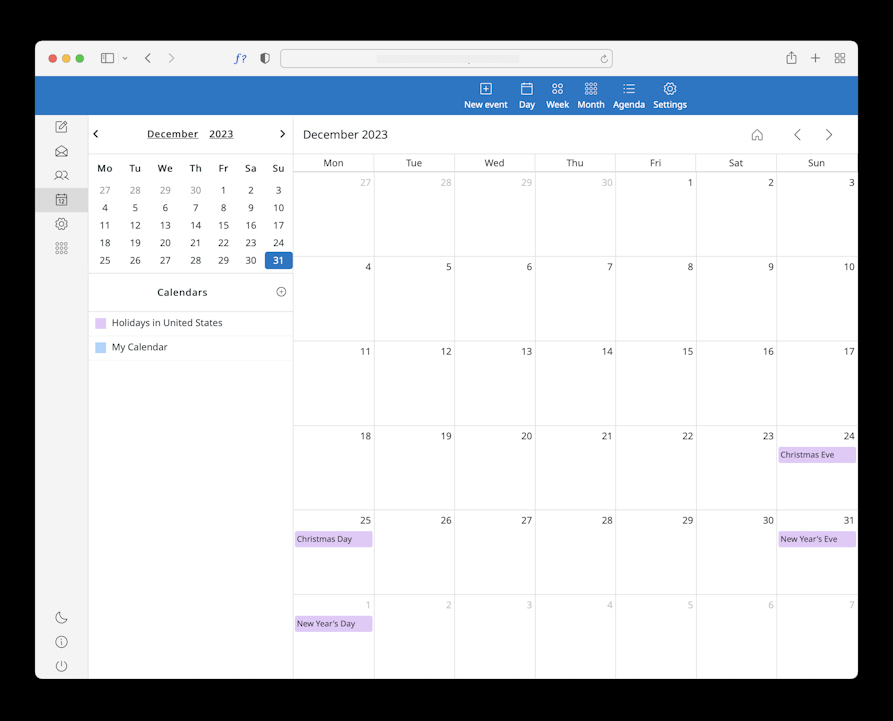Open calendar Settings in top toolbar
The height and width of the screenshot is (721, 893).
[x=670, y=96]
